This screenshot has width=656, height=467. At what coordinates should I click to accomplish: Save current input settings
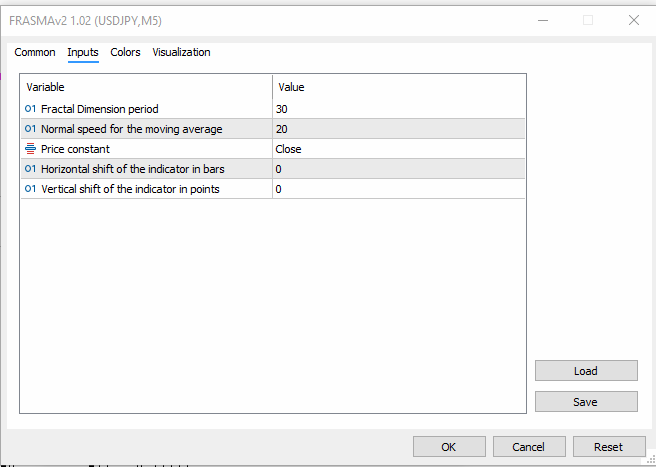point(586,402)
